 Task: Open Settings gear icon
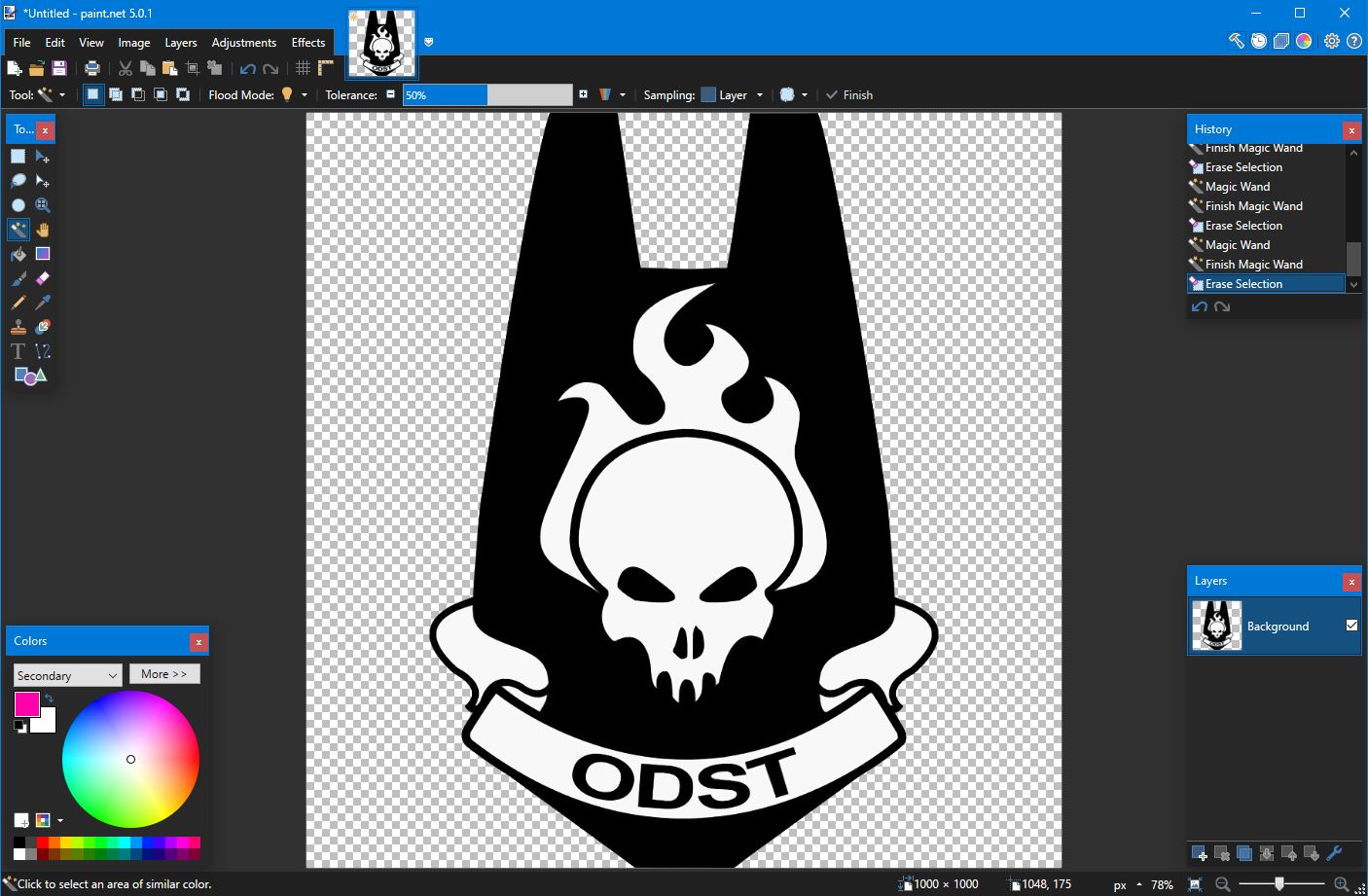point(1332,41)
